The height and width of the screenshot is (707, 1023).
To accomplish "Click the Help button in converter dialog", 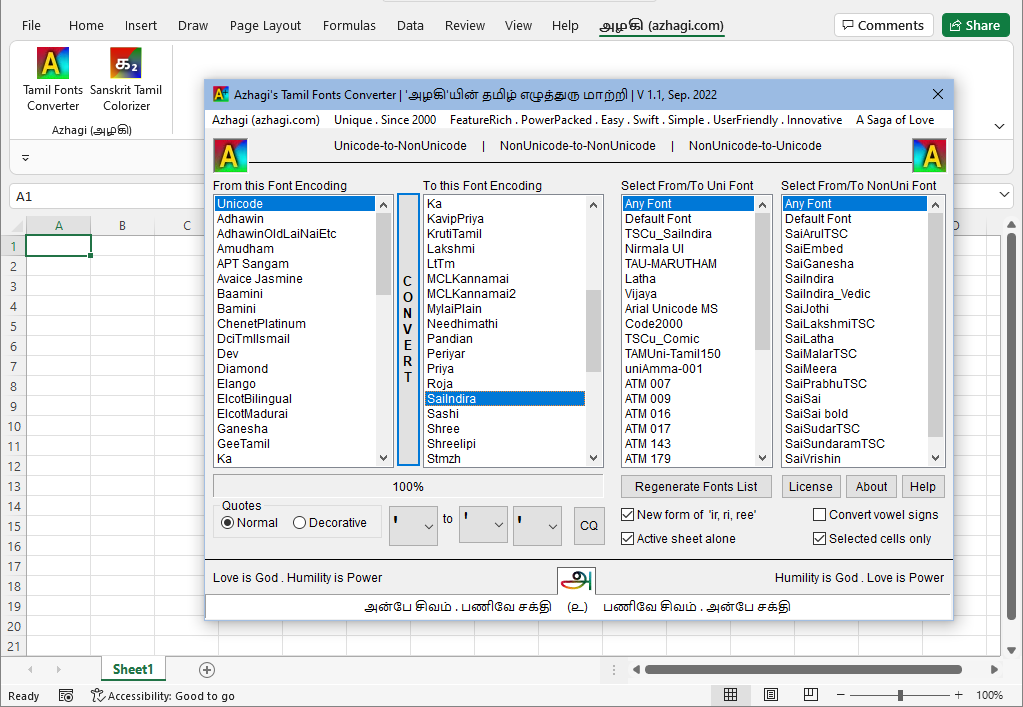I will (923, 487).
